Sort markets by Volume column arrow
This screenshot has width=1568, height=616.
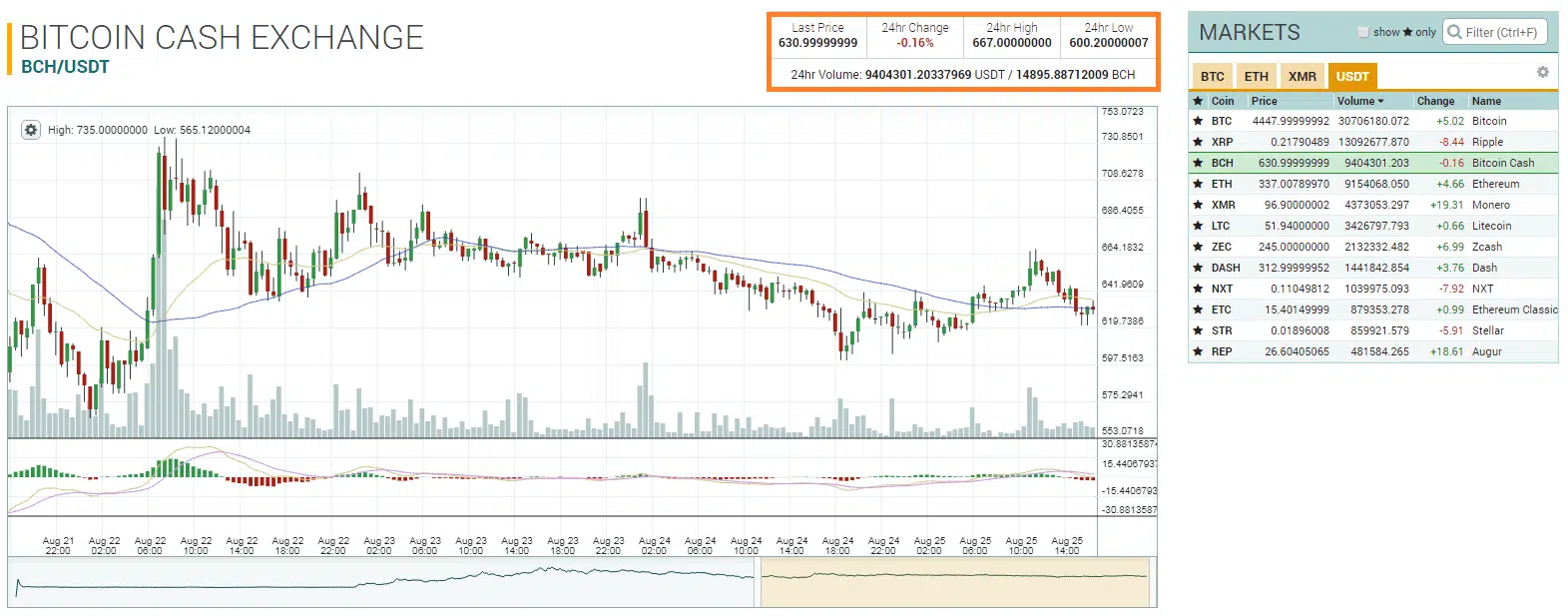pyautogui.click(x=1381, y=101)
